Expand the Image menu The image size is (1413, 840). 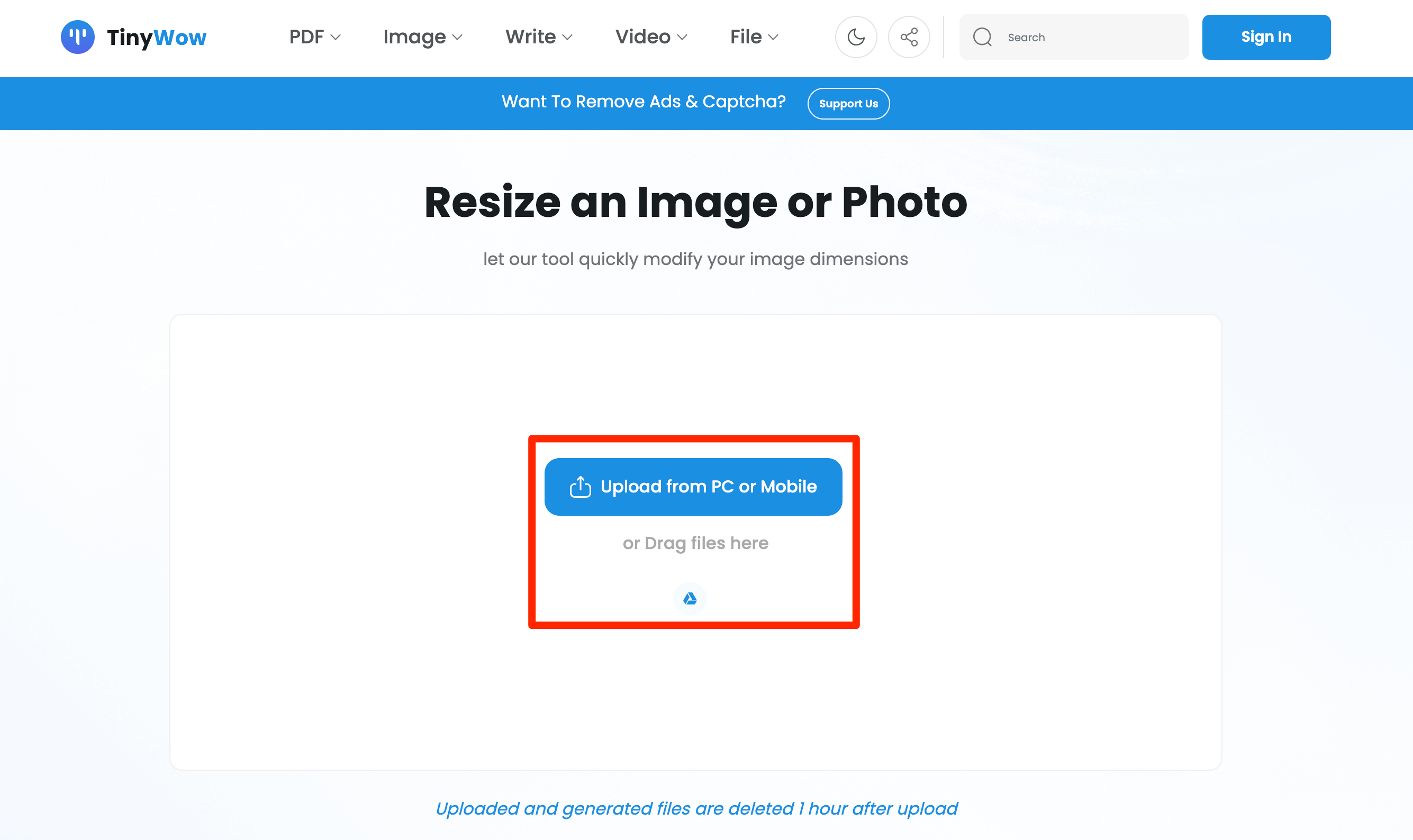point(422,38)
